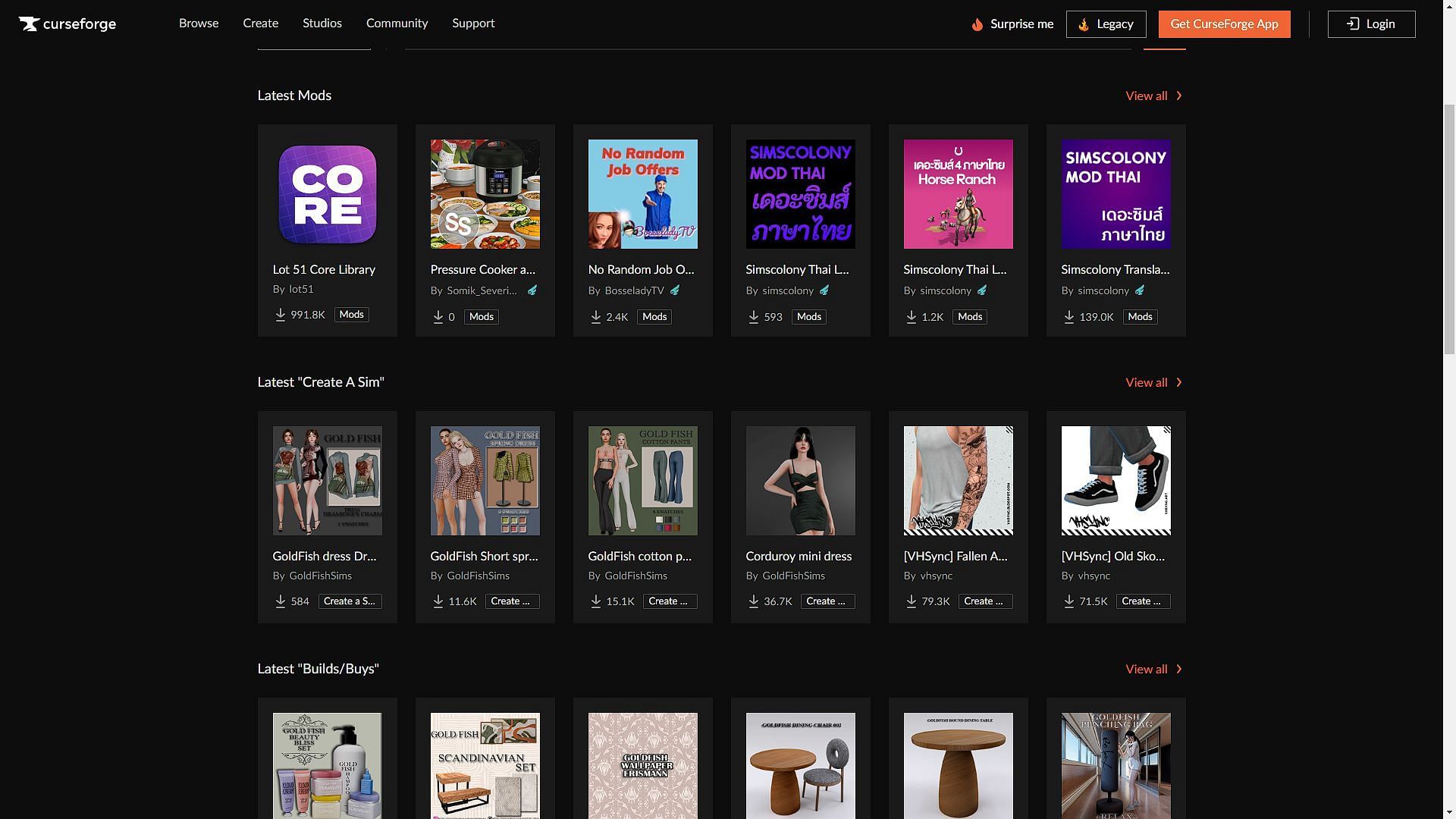Expand Latest Create A Sim View all chevron
This screenshot has height=819, width=1456.
click(x=1179, y=382)
